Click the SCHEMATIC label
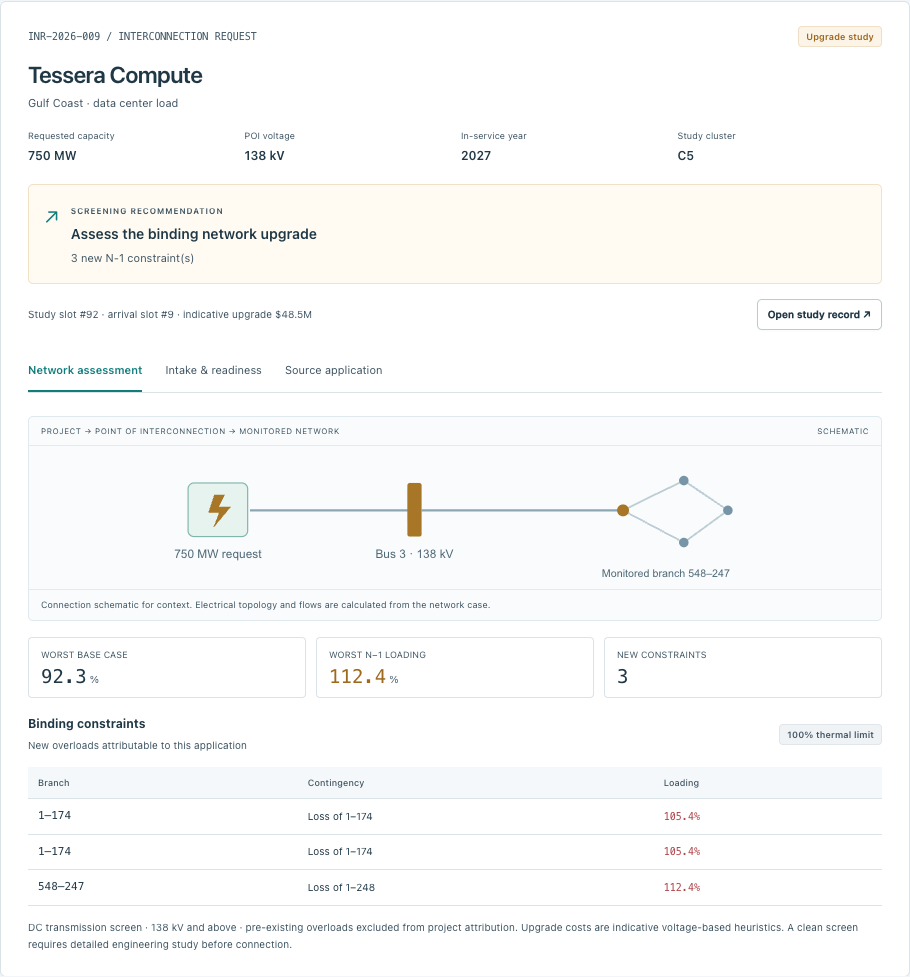Viewport: 910px width, 977px height. coord(843,431)
